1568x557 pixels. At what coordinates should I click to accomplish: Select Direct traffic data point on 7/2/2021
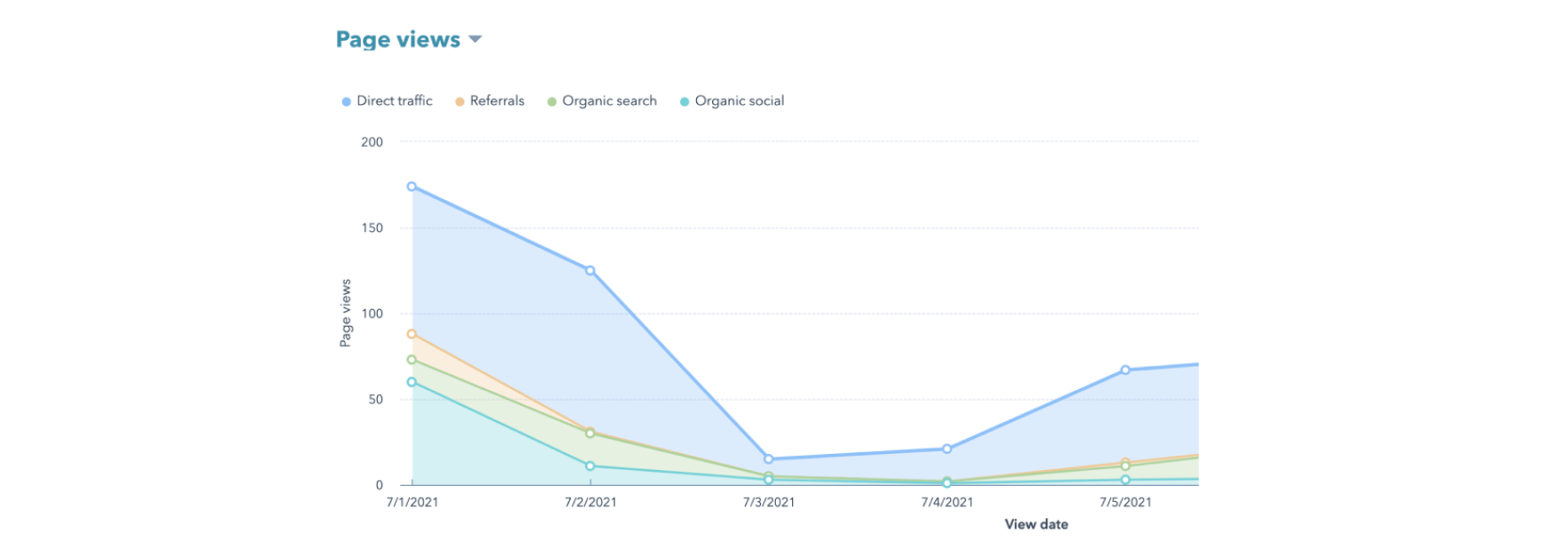(x=590, y=270)
